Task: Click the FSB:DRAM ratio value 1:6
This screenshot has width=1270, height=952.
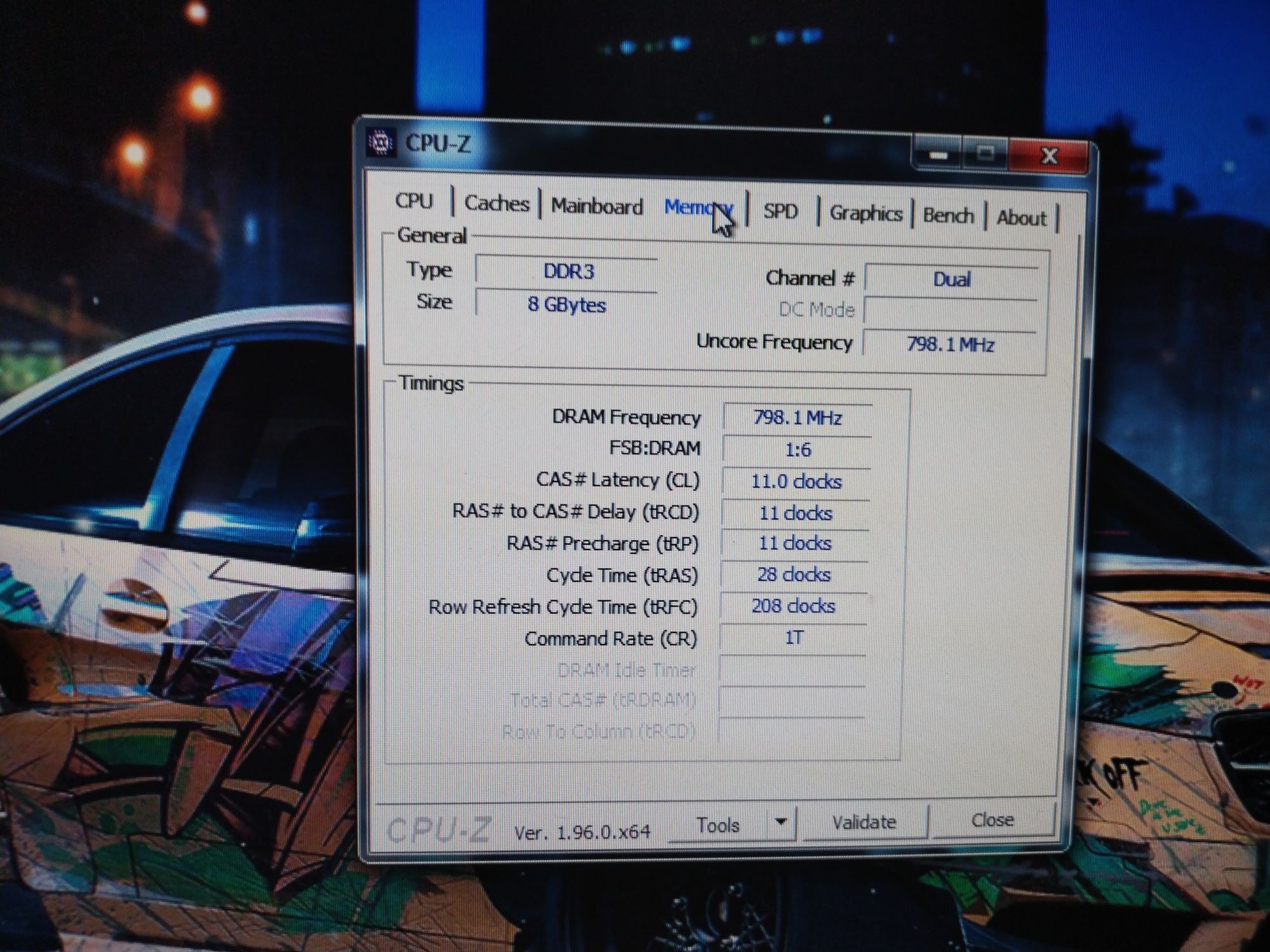Action: [798, 450]
